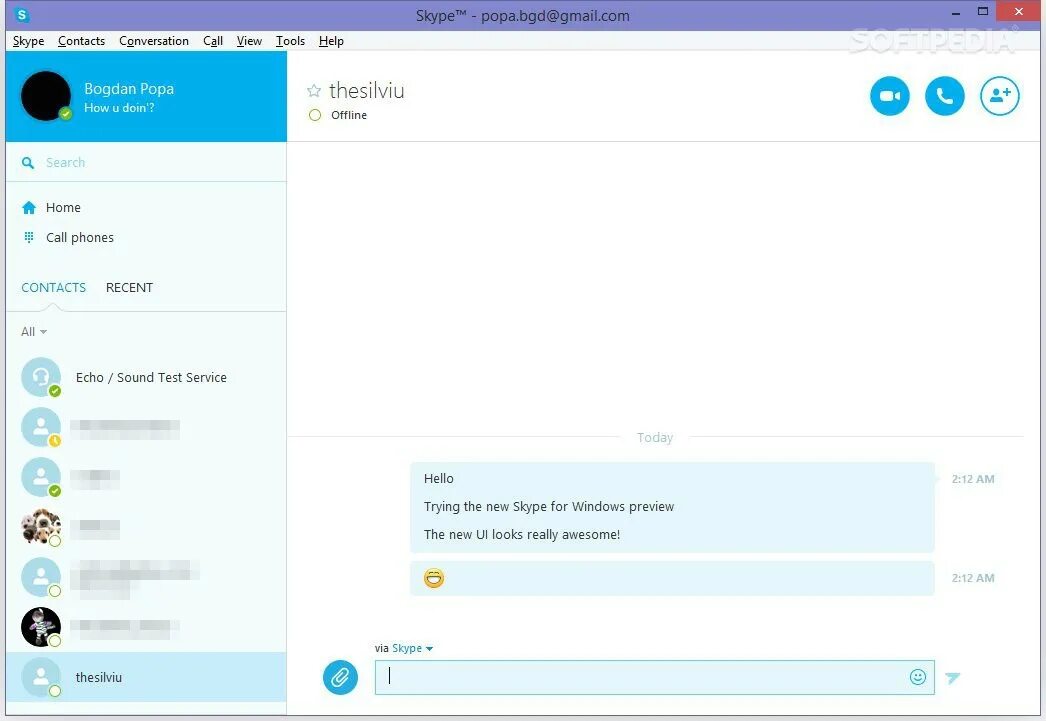Switch to the CONTACTS tab

click(53, 287)
